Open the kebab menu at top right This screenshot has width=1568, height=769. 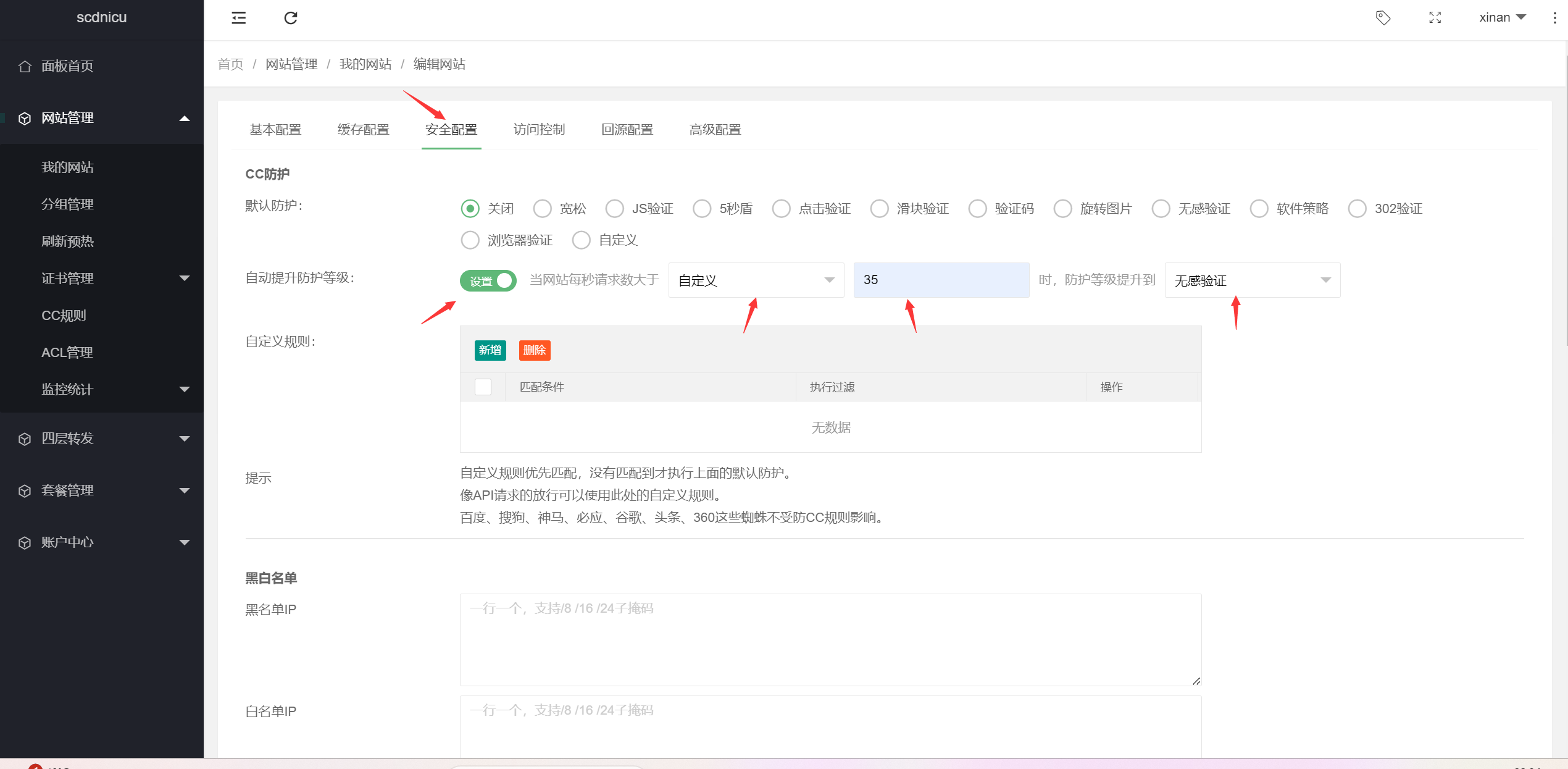[1554, 18]
